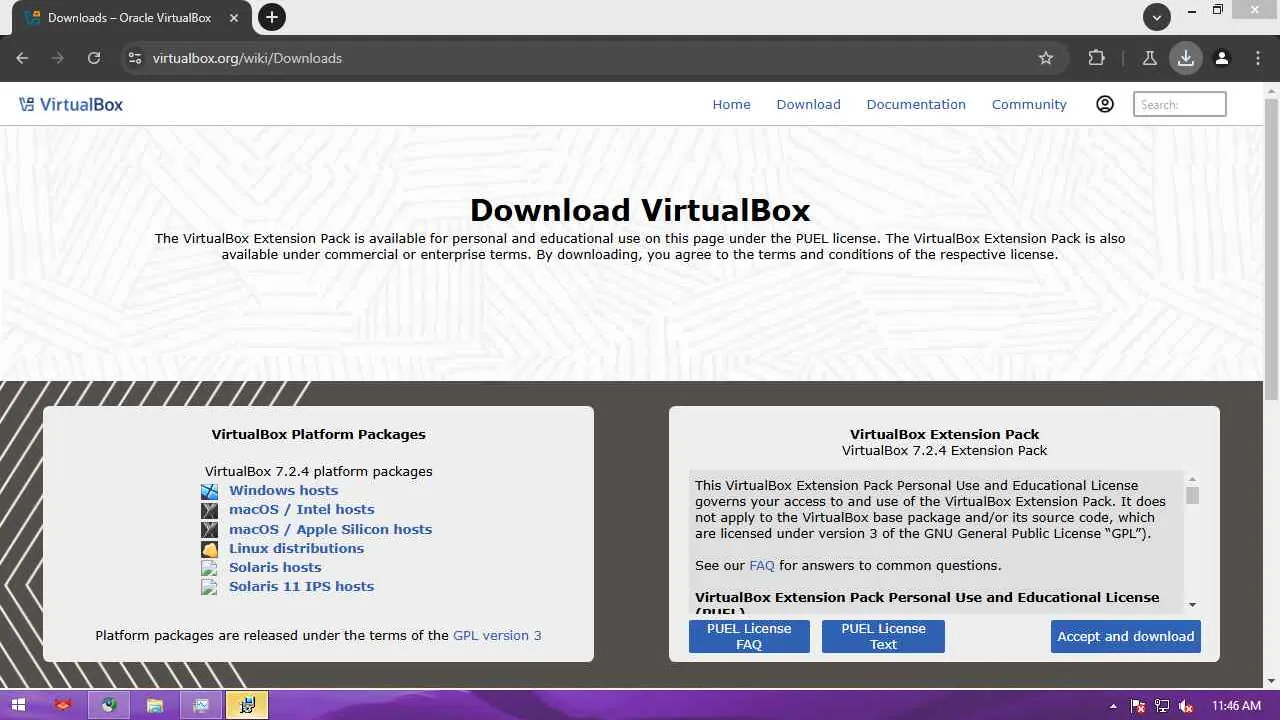Open the Action Center flag tray icon
The width and height of the screenshot is (1280, 720).
(x=1138, y=706)
